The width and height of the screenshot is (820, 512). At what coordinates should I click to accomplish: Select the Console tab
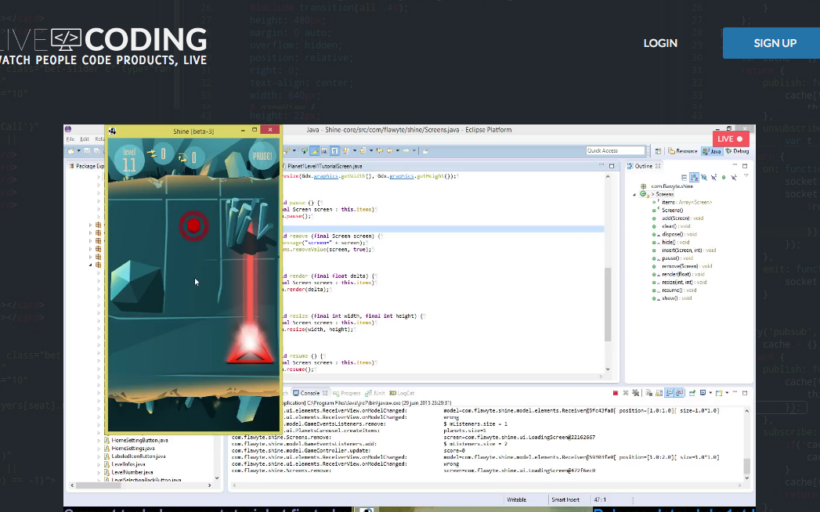(312, 394)
